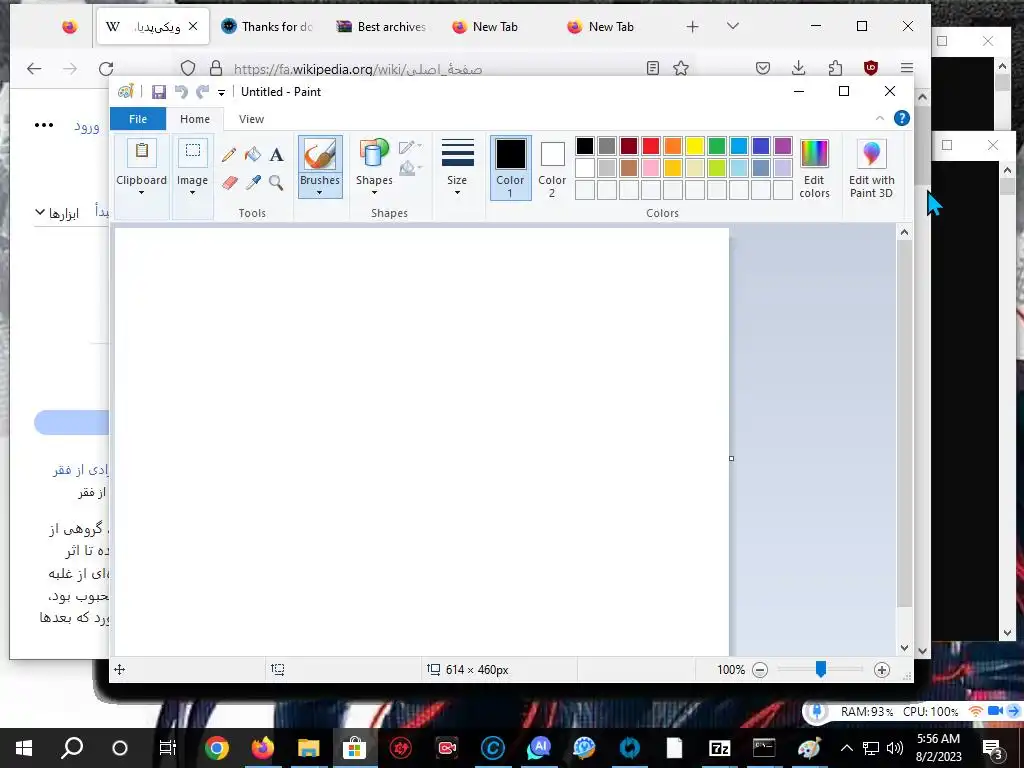The height and width of the screenshot is (768, 1024).
Task: Click the Paint zoom in plus button
Action: 882,669
